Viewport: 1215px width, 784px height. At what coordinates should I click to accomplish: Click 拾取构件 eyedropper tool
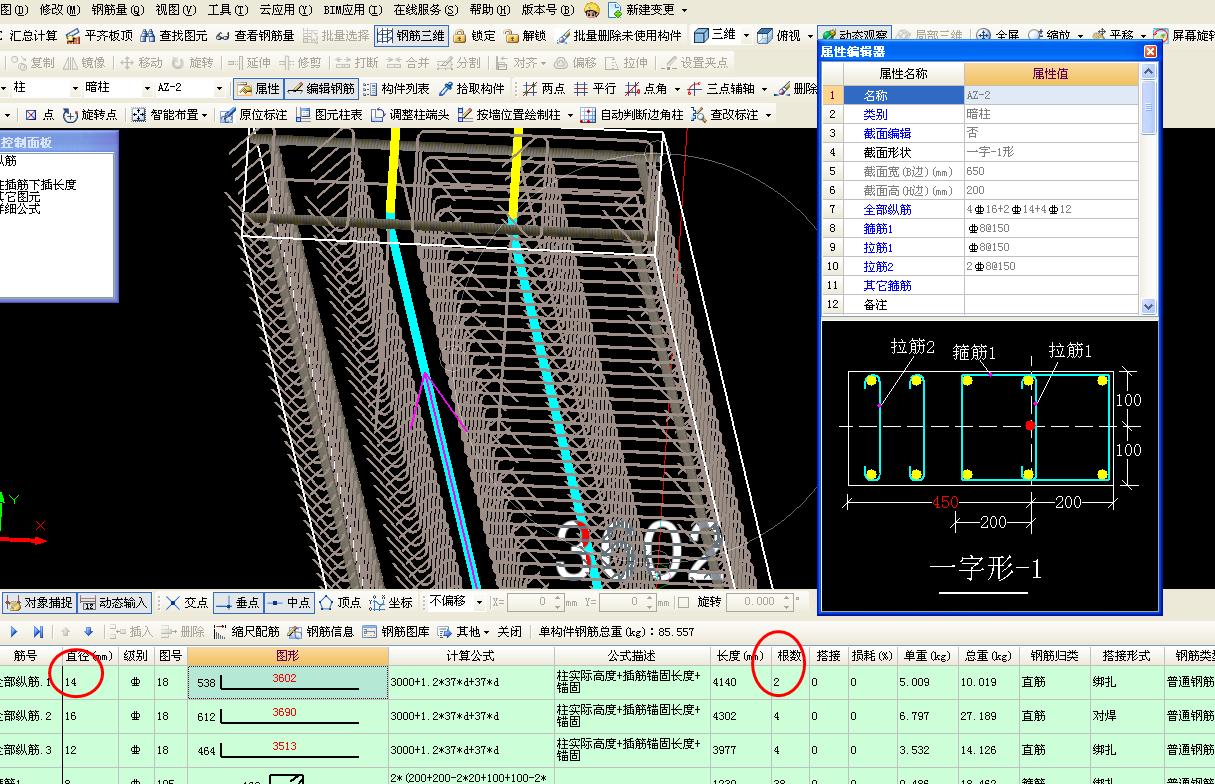point(472,89)
